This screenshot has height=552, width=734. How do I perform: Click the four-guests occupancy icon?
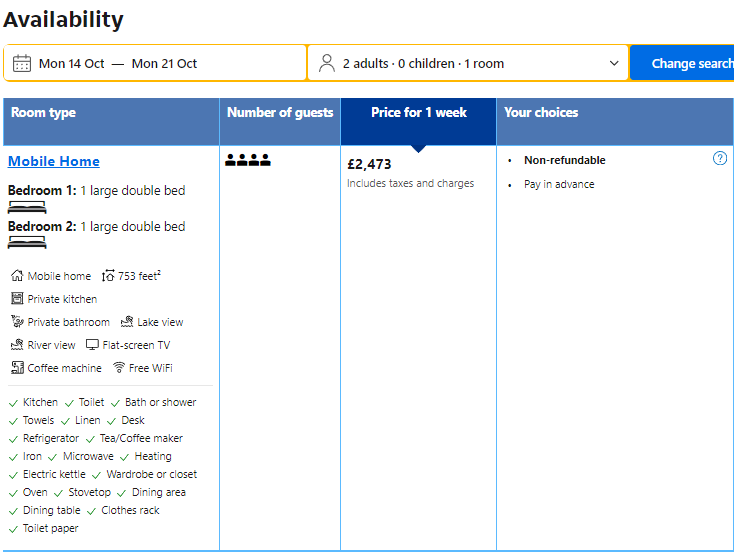click(x=248, y=160)
